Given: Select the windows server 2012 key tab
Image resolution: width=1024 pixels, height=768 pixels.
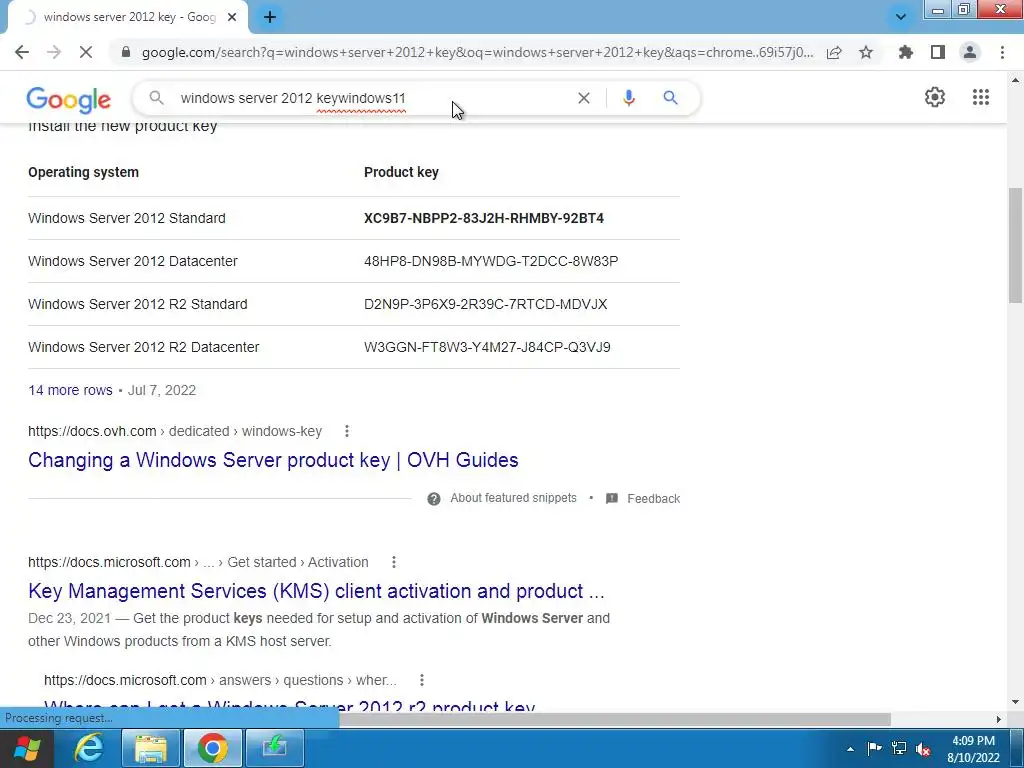Looking at the screenshot, I should point(129,17).
